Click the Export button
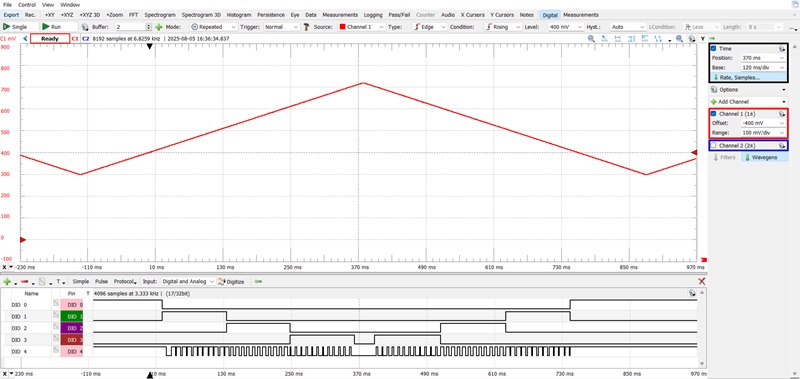 [x=11, y=15]
